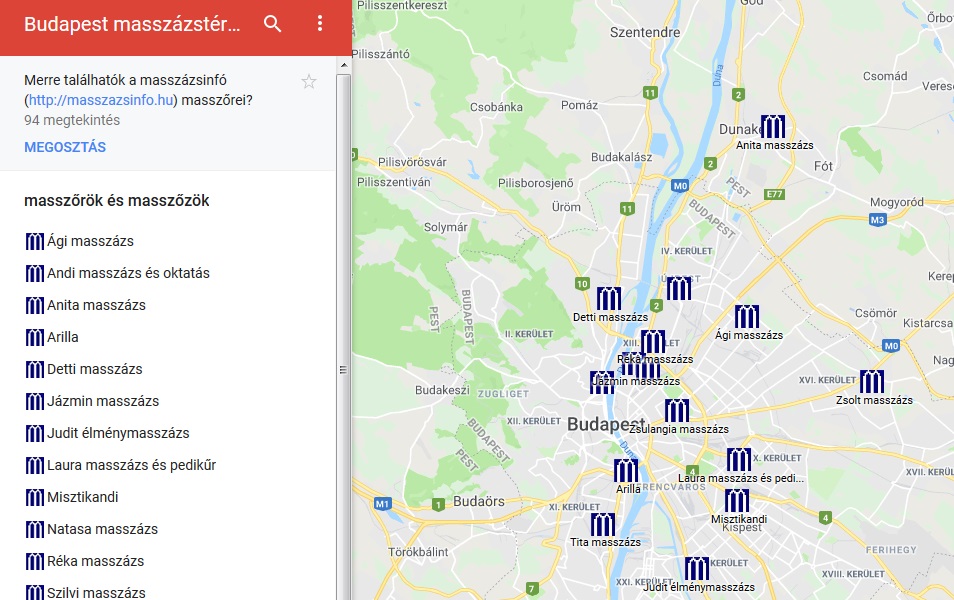
Task: Collapse the side panel using divider handle
Action: [x=343, y=370]
